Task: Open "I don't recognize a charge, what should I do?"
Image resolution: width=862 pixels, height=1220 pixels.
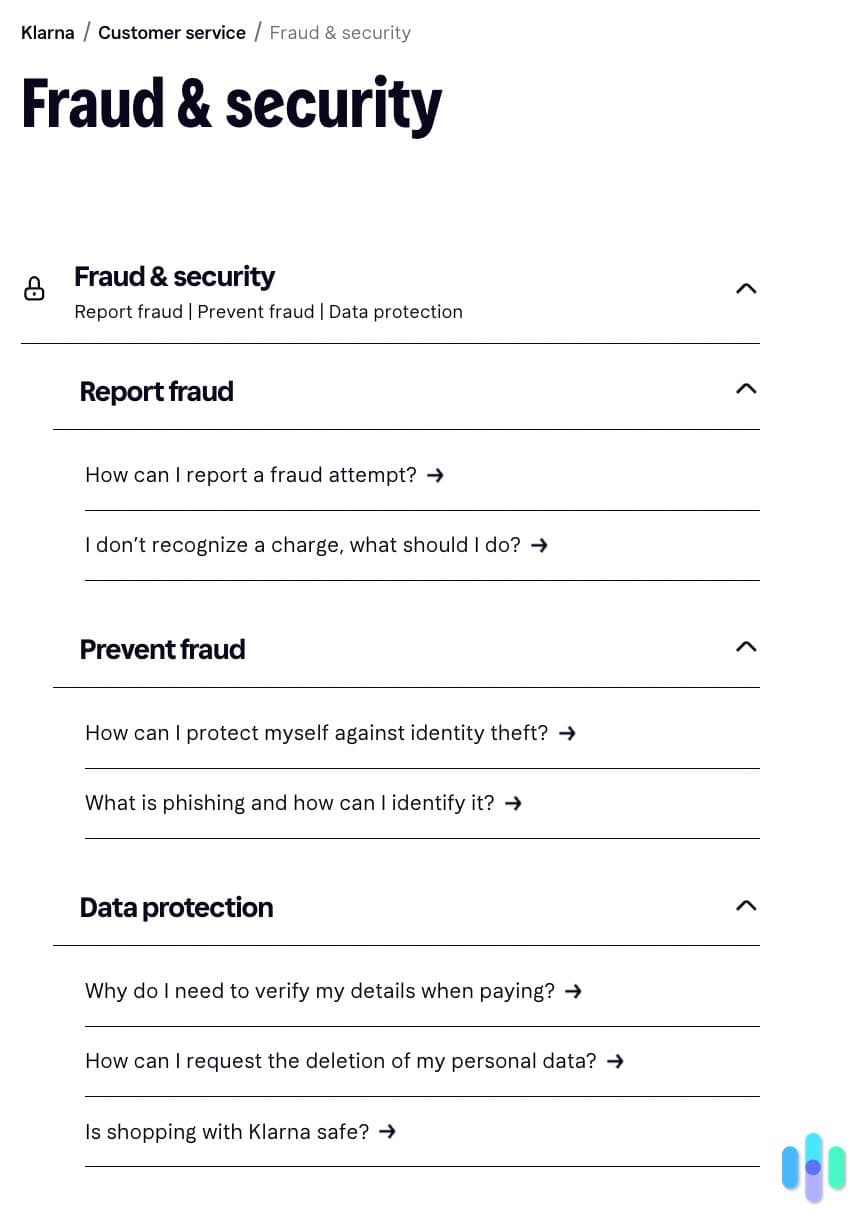Action: coord(303,545)
